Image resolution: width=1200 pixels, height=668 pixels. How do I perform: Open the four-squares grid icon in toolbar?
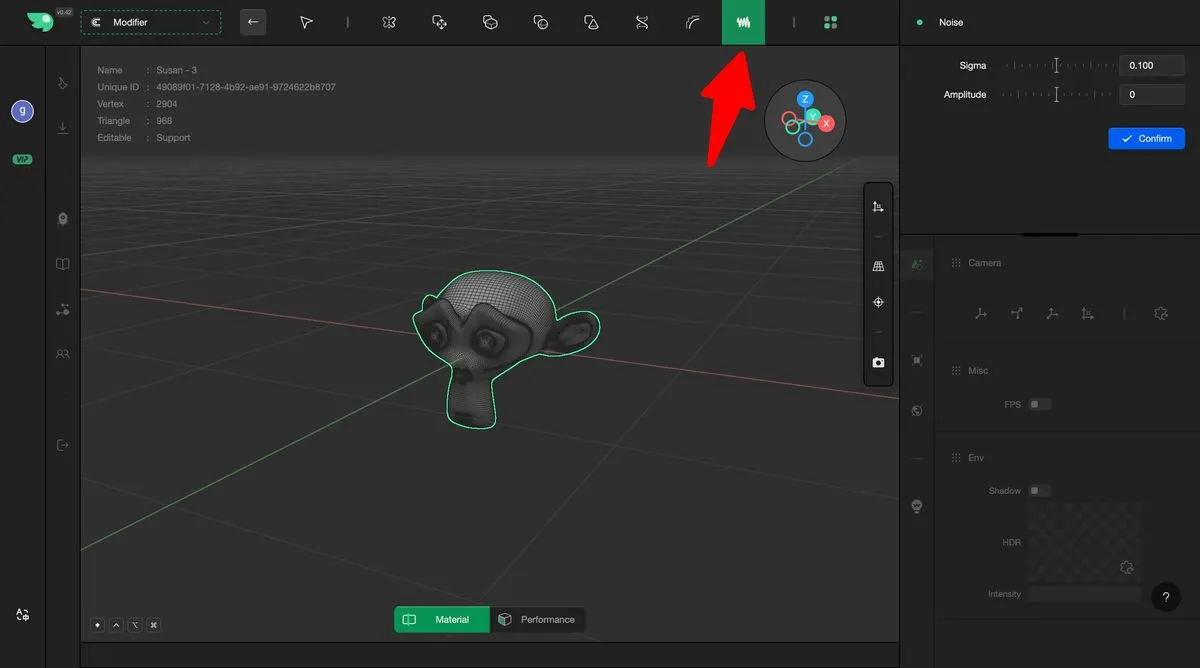pyautogui.click(x=830, y=22)
